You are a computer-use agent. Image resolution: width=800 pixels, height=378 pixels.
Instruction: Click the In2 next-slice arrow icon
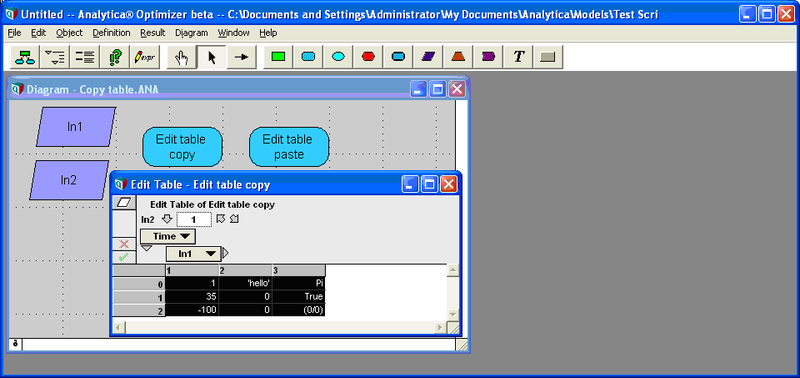[x=235, y=219]
